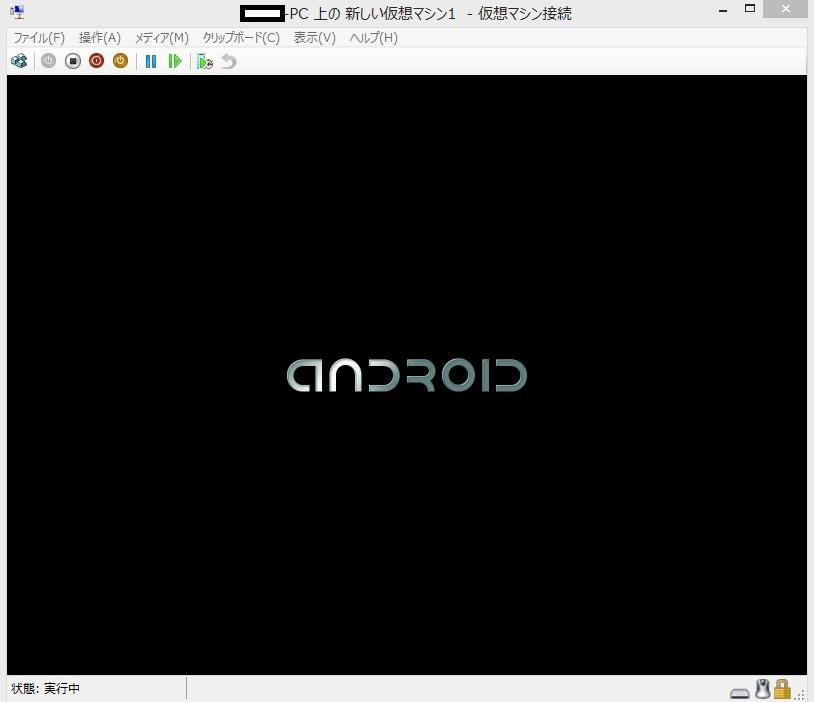Close the virtual machine connection window
The width and height of the screenshot is (814, 702).
point(785,9)
